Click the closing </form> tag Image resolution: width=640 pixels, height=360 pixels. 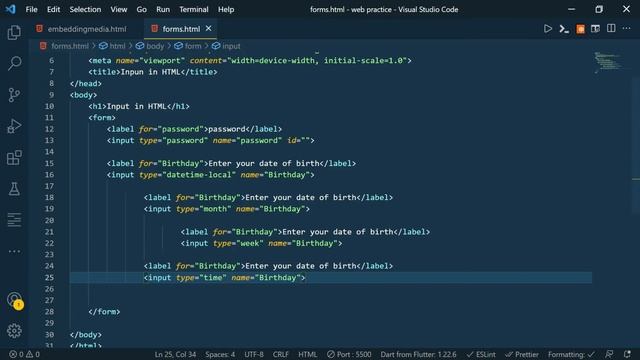tap(104, 312)
